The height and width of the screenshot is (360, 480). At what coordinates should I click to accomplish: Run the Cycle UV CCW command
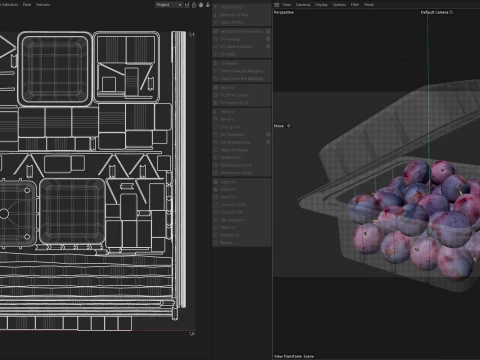[242, 205]
